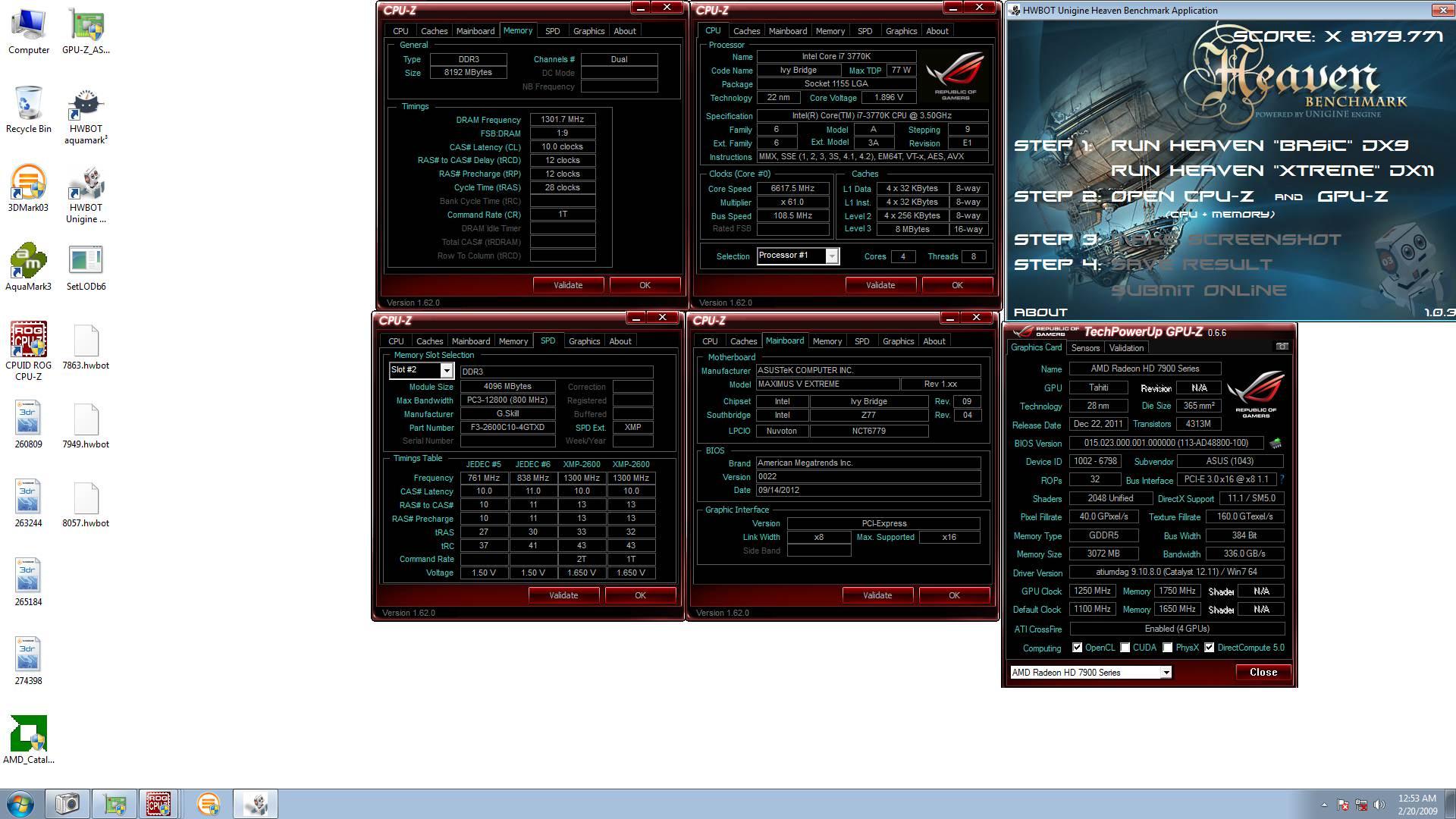
Task: Open the GPU-Z_AS... desktop shortcut
Action: [86, 32]
